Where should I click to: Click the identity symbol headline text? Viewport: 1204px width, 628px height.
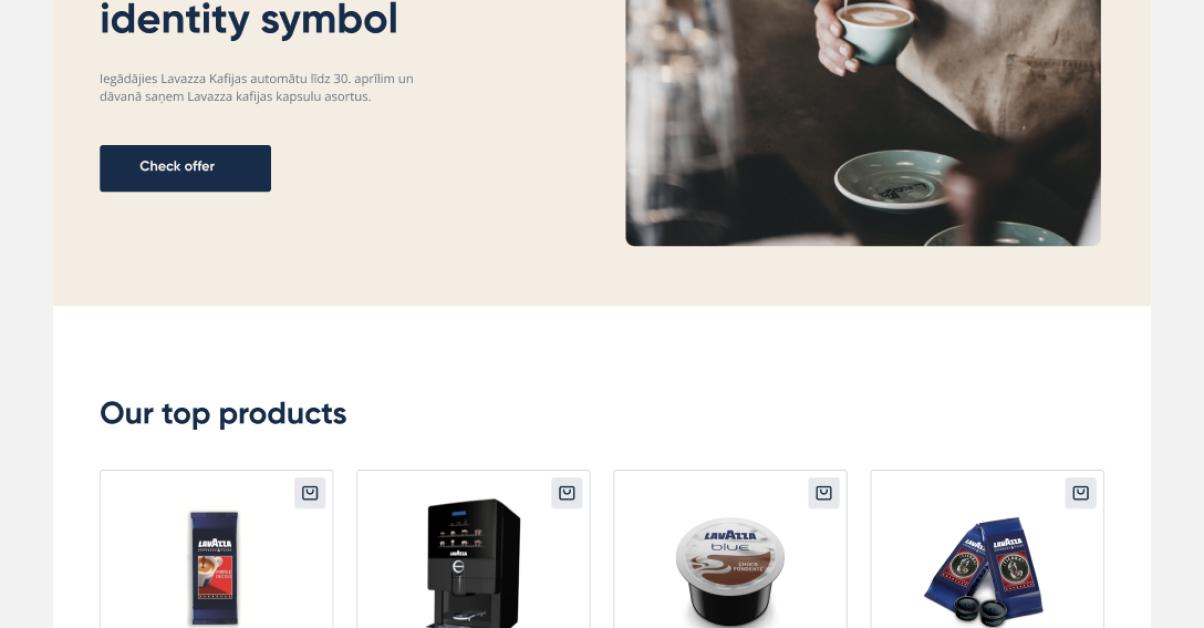tap(249, 20)
